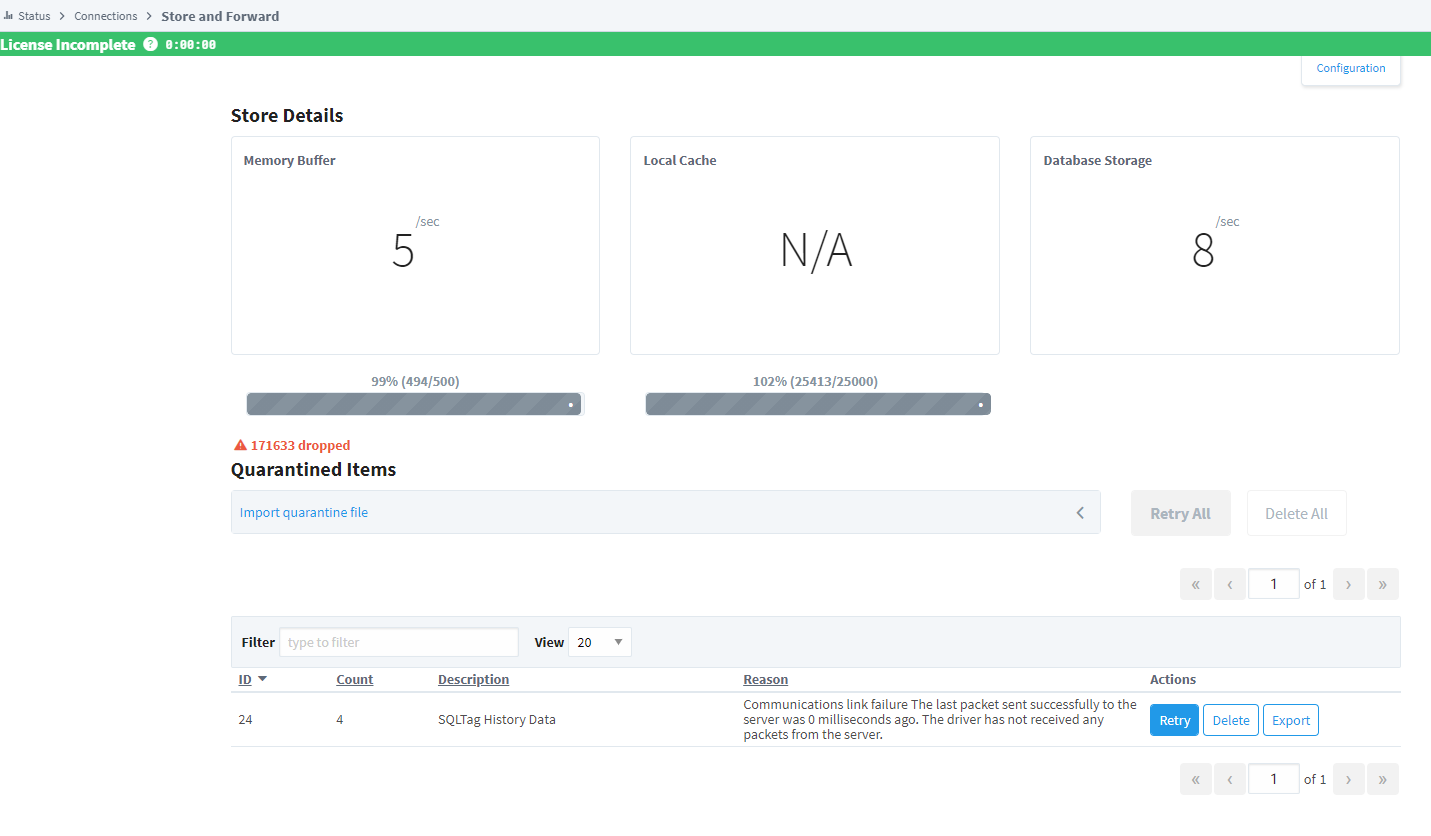Image resolution: width=1431 pixels, height=836 pixels.
Task: Sort table by the Count column header
Action: (x=354, y=679)
